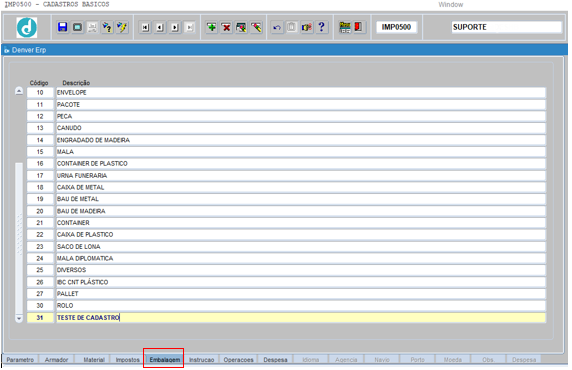572x370 pixels.
Task: Click the duplicate record icon
Action: coord(241,27)
